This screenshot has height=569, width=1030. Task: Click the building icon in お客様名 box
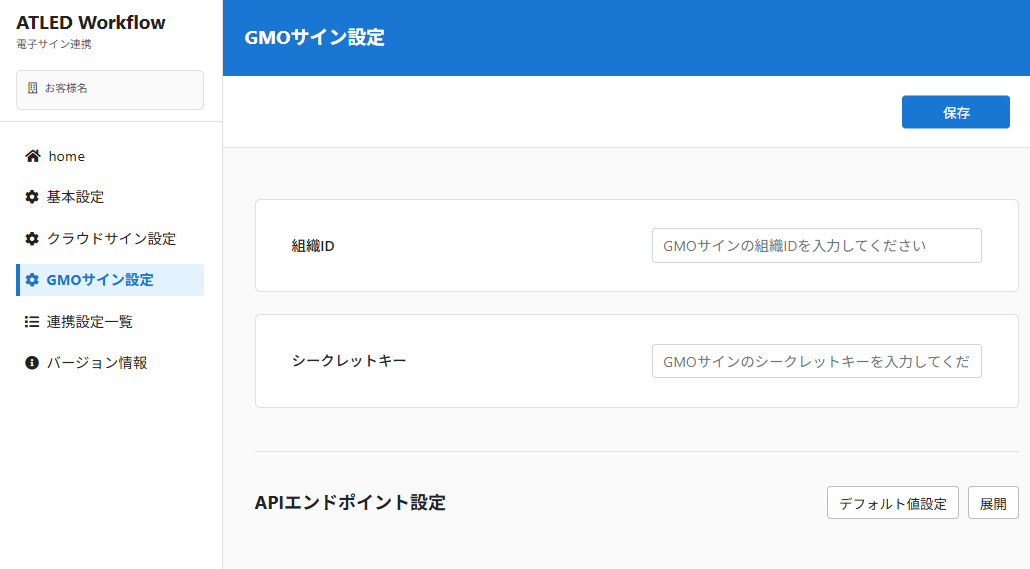(x=32, y=88)
